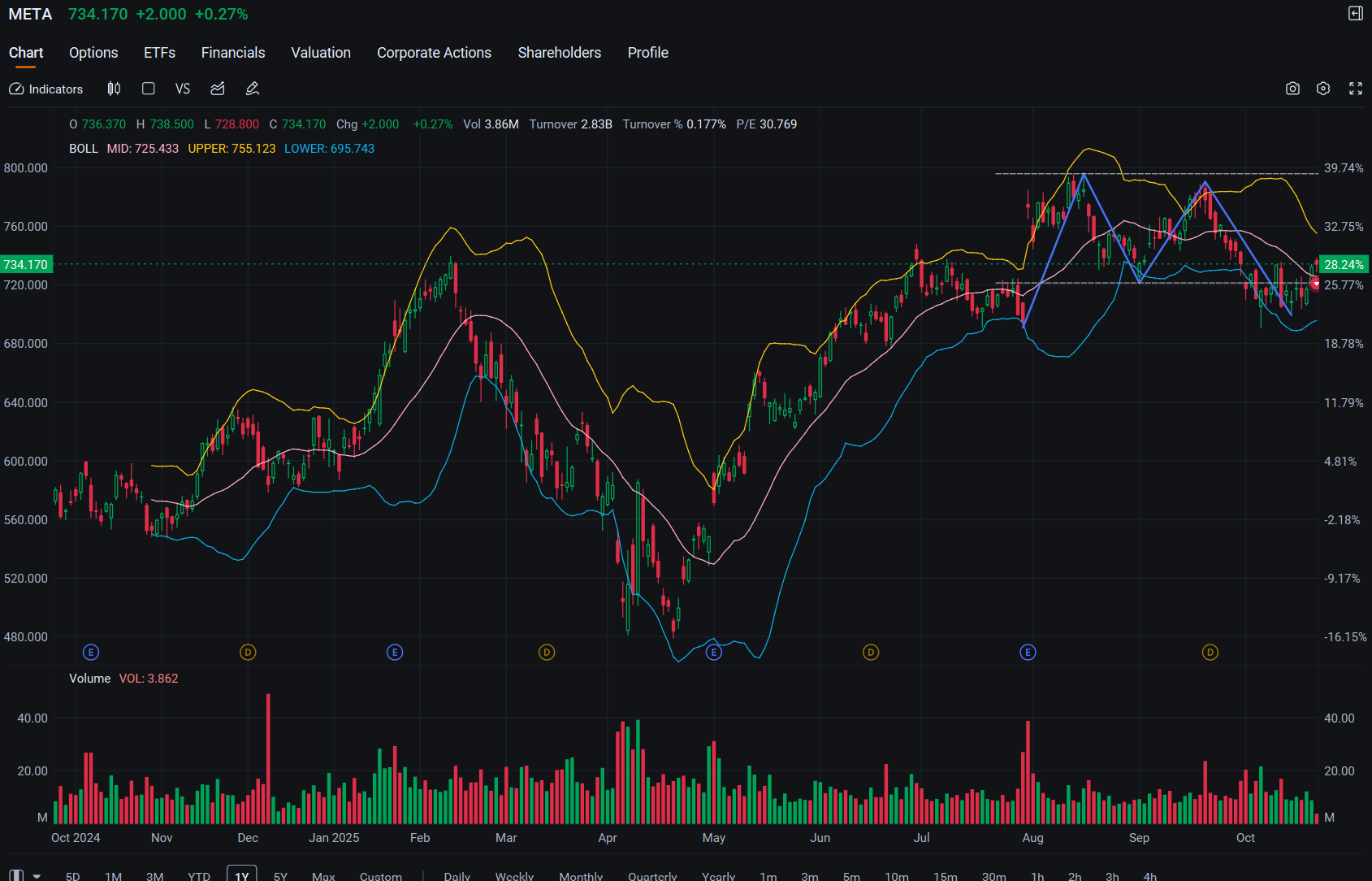Click the earnings marker before Feb
The height and width of the screenshot is (881, 1372).
395,652
